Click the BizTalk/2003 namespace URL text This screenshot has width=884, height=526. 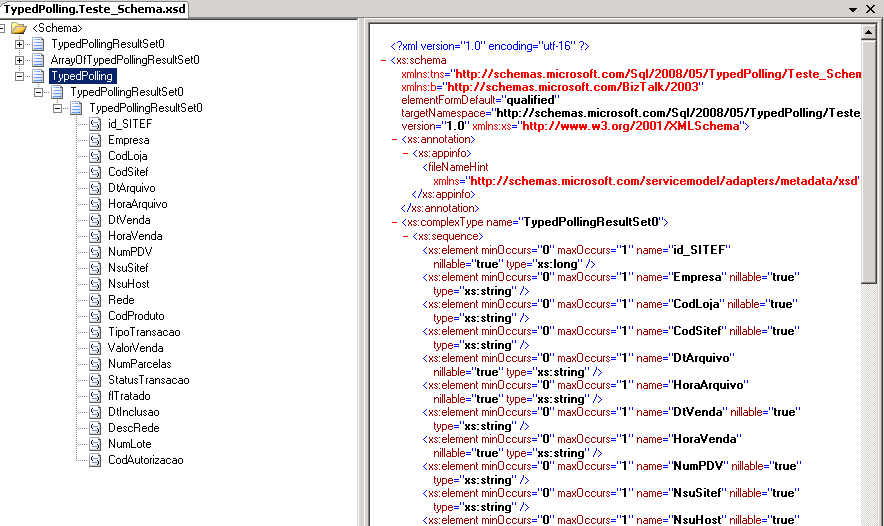(x=573, y=87)
